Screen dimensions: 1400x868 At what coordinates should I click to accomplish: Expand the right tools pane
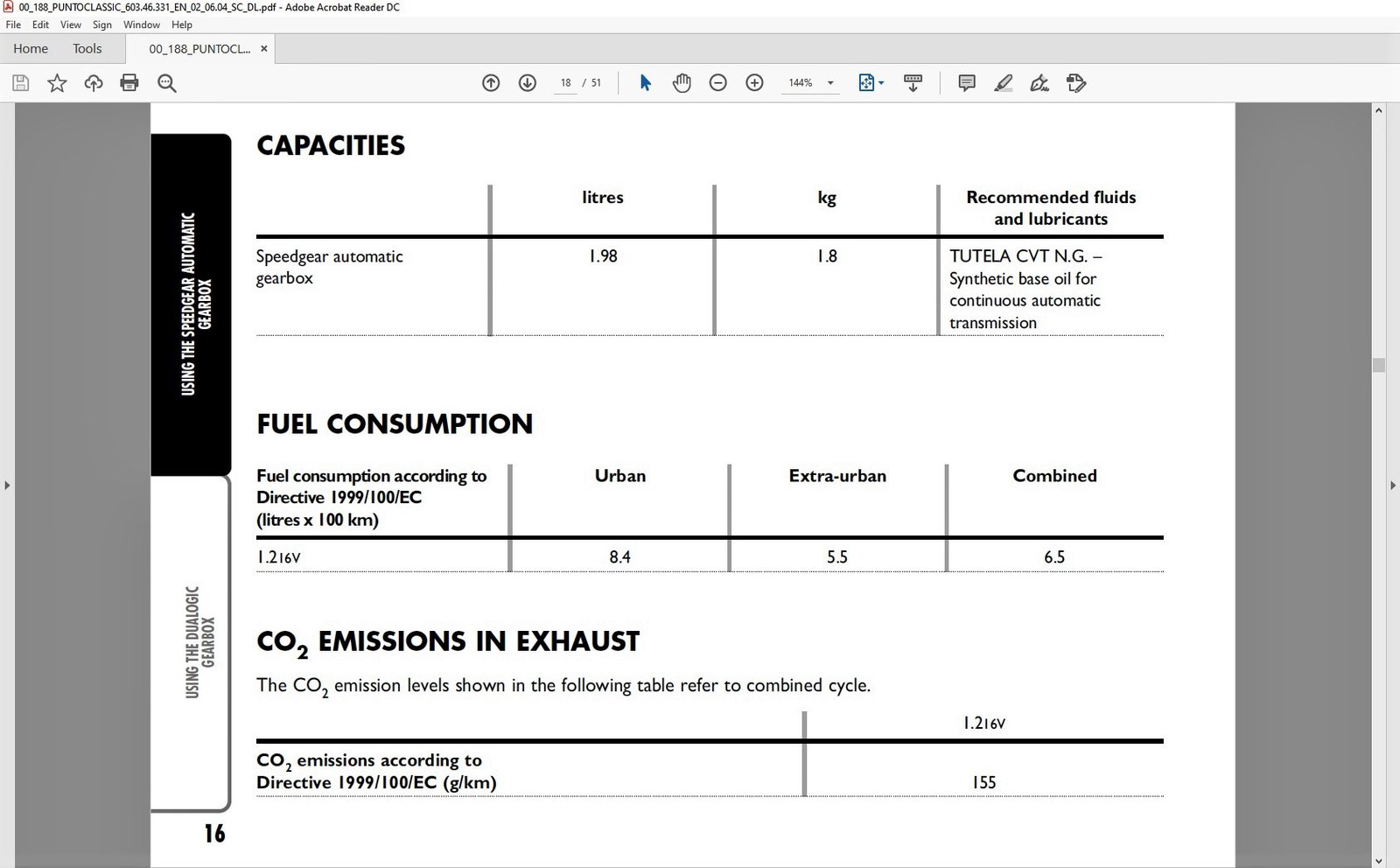tap(1393, 485)
